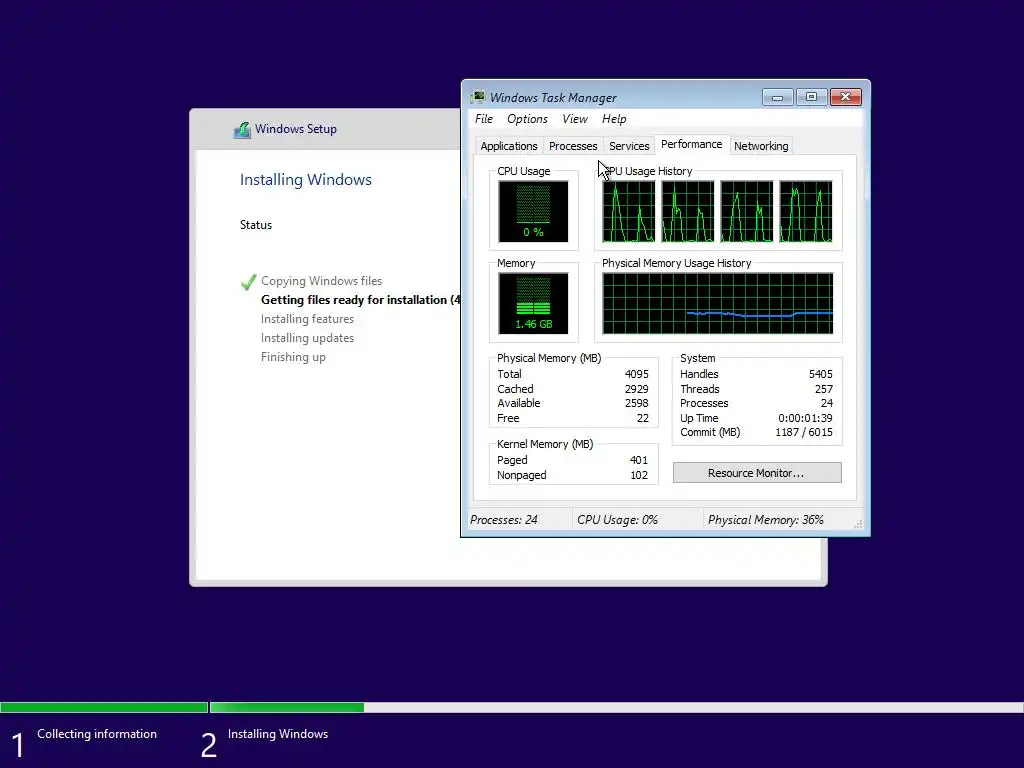The height and width of the screenshot is (768, 1024).
Task: Click the Copying Windows files step text
Action: pos(321,281)
